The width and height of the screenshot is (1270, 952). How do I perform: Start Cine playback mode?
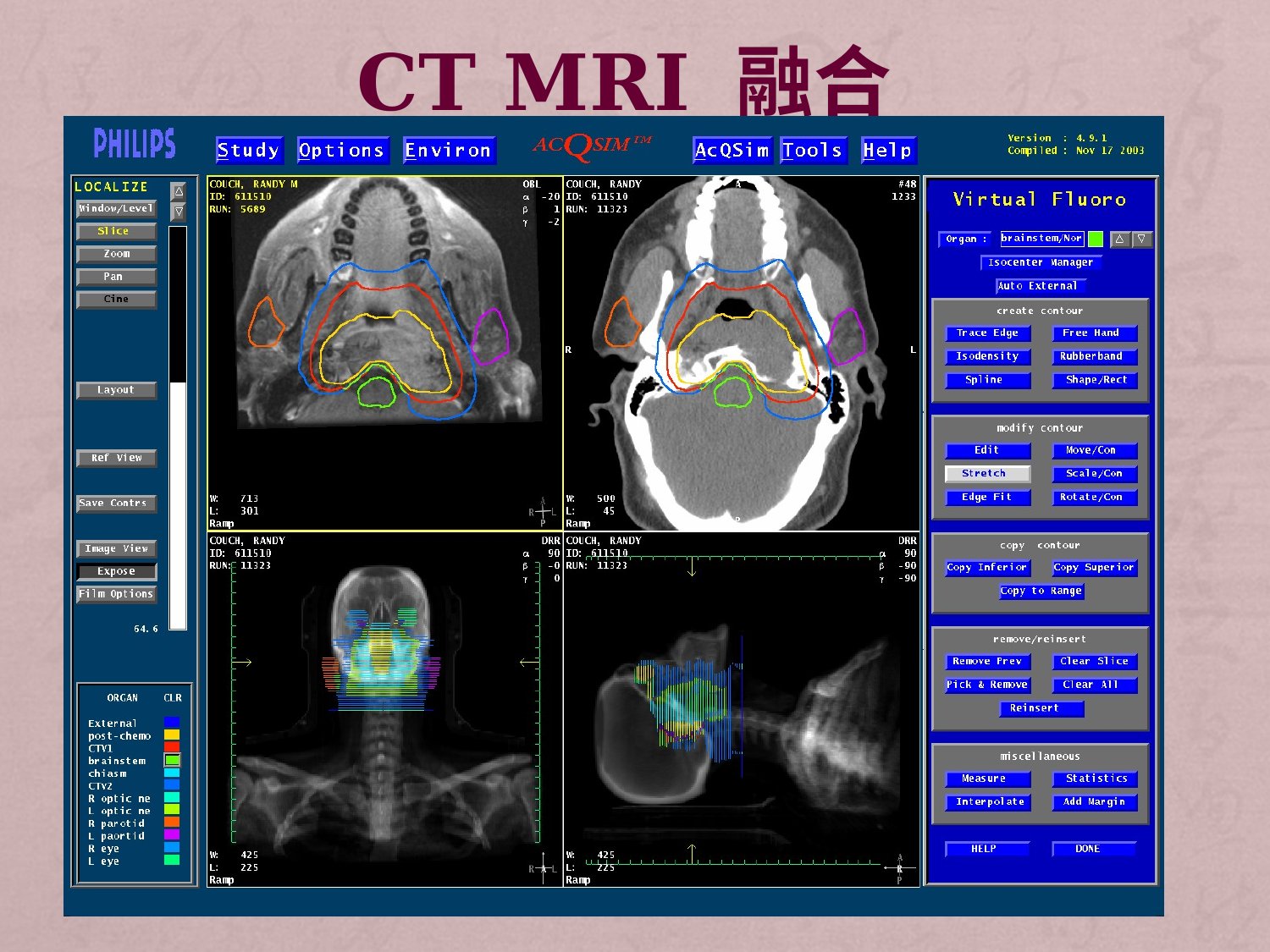[116, 300]
